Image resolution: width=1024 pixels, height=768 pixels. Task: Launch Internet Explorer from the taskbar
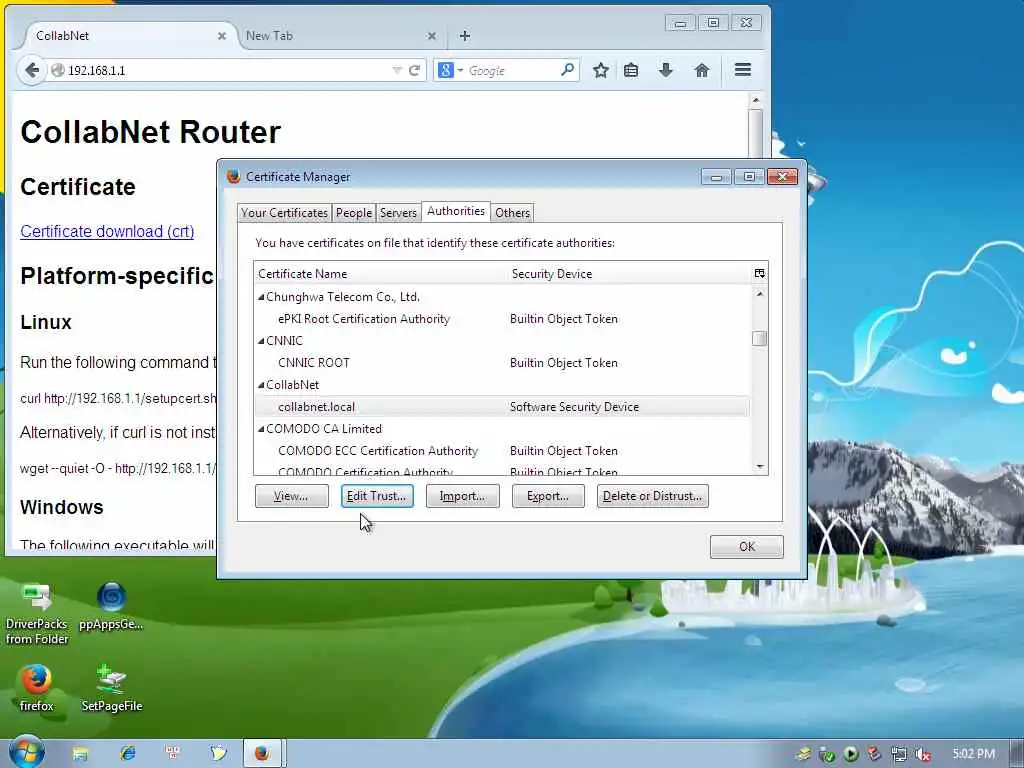tap(127, 754)
